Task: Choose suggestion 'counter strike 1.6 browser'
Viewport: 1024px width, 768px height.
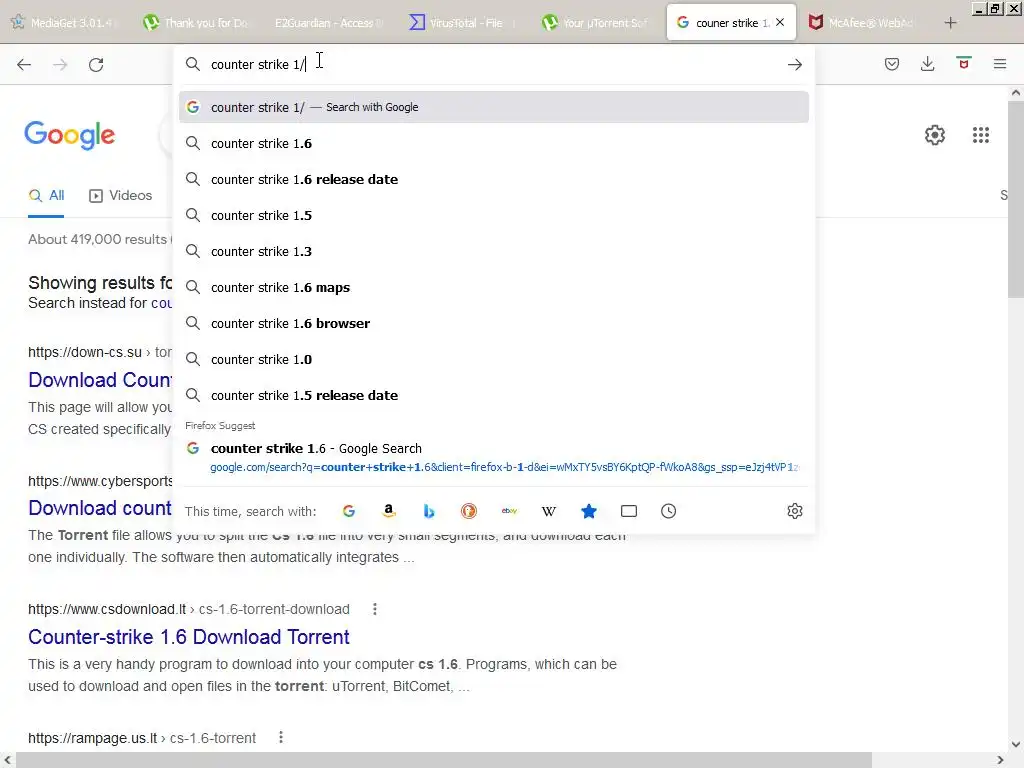Action: [x=494, y=323]
